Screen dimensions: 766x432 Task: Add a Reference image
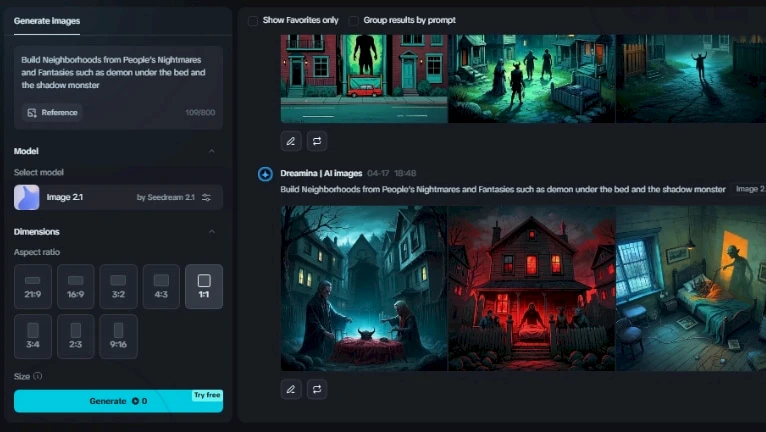pyautogui.click(x=52, y=112)
